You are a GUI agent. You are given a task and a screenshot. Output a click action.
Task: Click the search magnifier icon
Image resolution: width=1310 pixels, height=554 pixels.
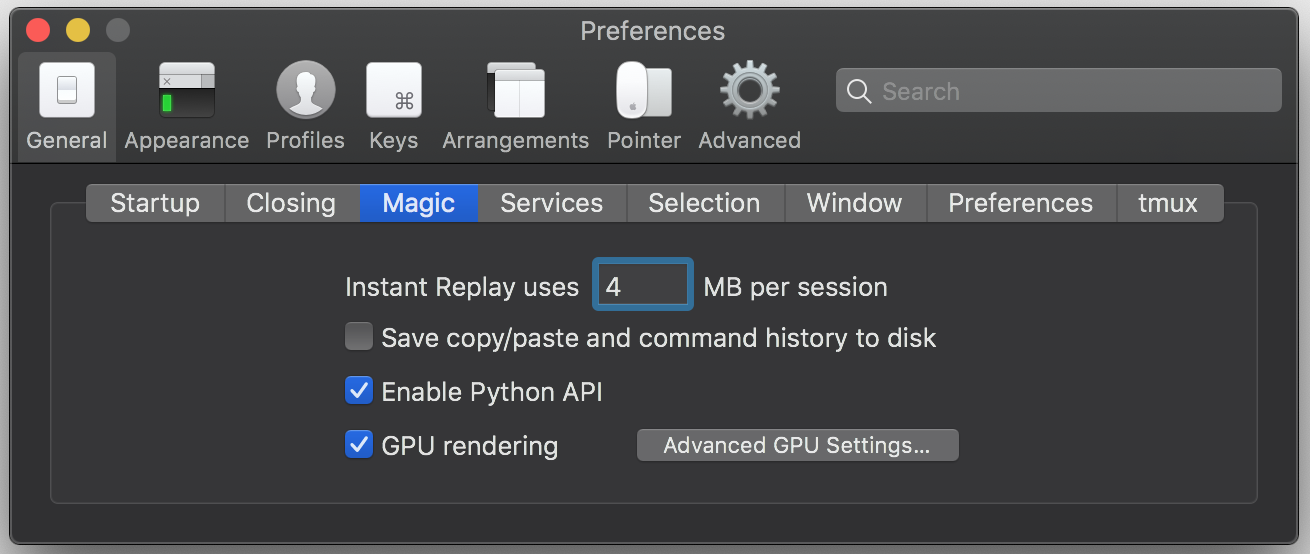858,91
